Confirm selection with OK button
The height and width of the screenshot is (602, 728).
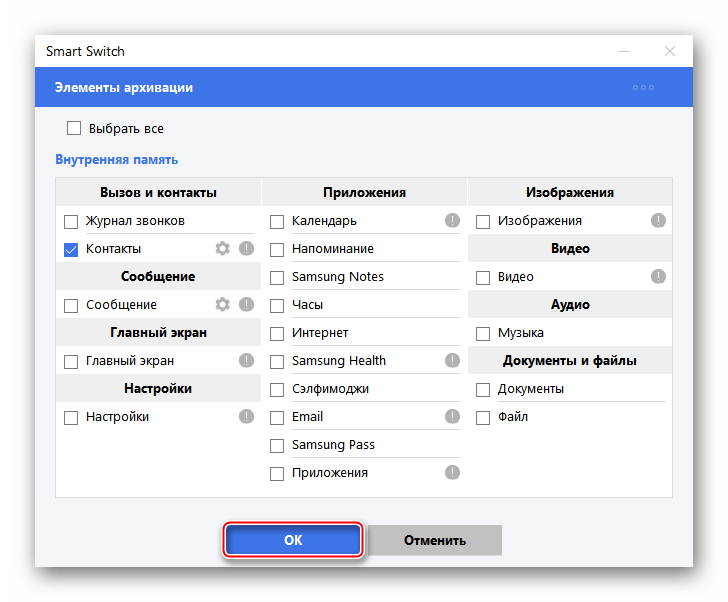(293, 540)
